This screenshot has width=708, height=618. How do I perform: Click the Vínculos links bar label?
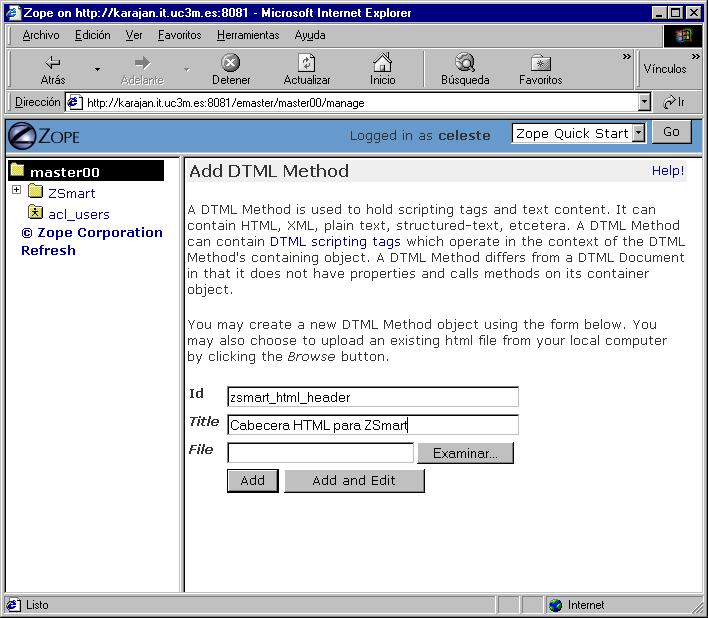pyautogui.click(x=665, y=69)
